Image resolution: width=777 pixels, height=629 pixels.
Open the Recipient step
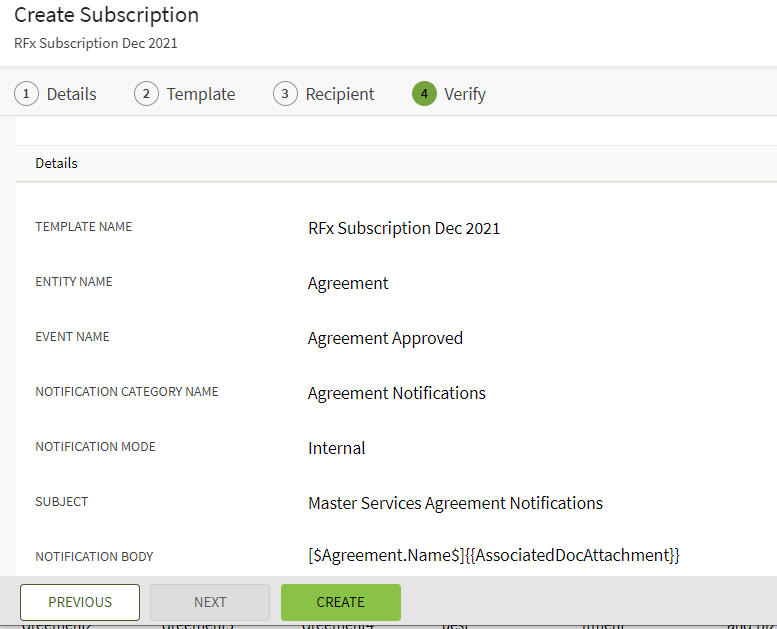pyautogui.click(x=340, y=94)
